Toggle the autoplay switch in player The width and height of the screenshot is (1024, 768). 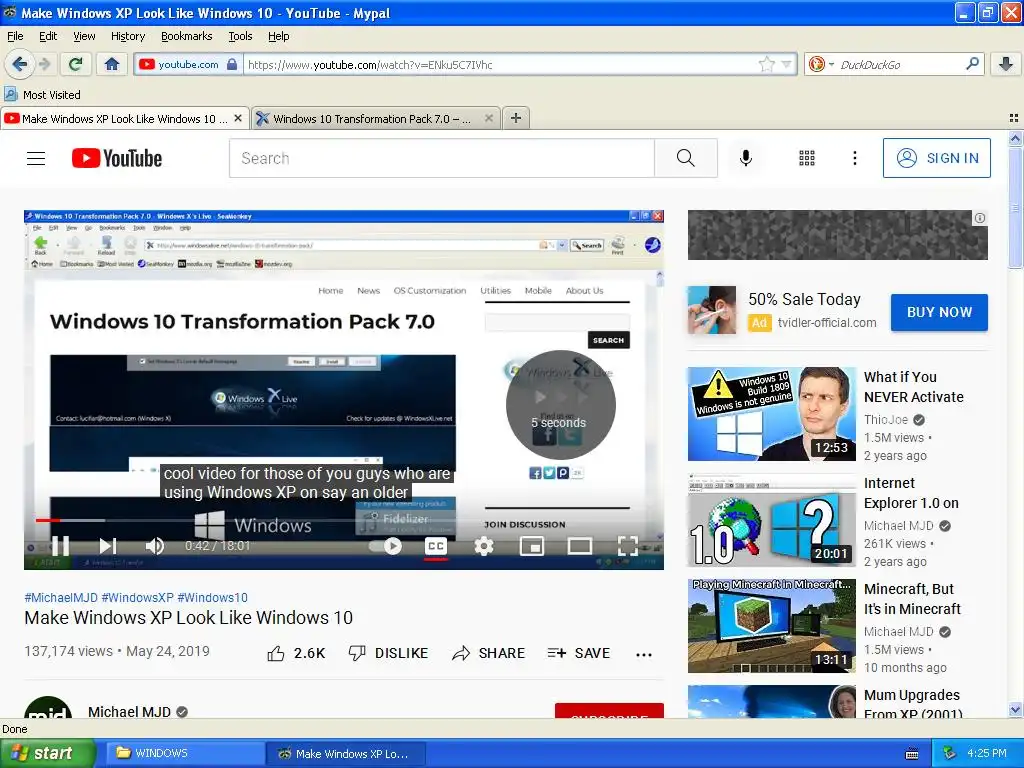(x=385, y=545)
